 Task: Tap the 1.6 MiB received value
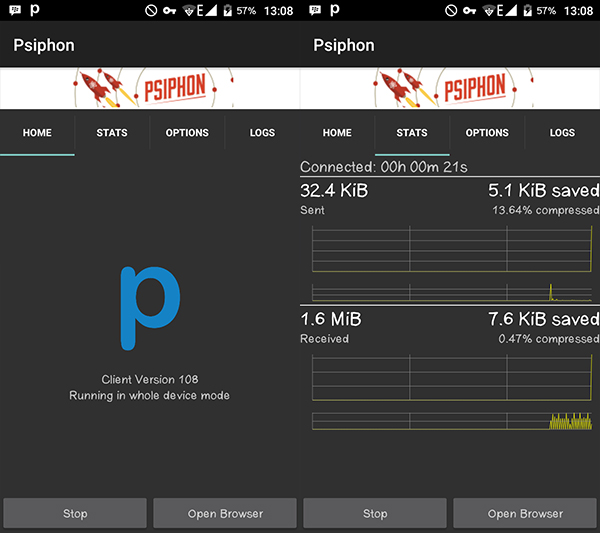[331, 319]
